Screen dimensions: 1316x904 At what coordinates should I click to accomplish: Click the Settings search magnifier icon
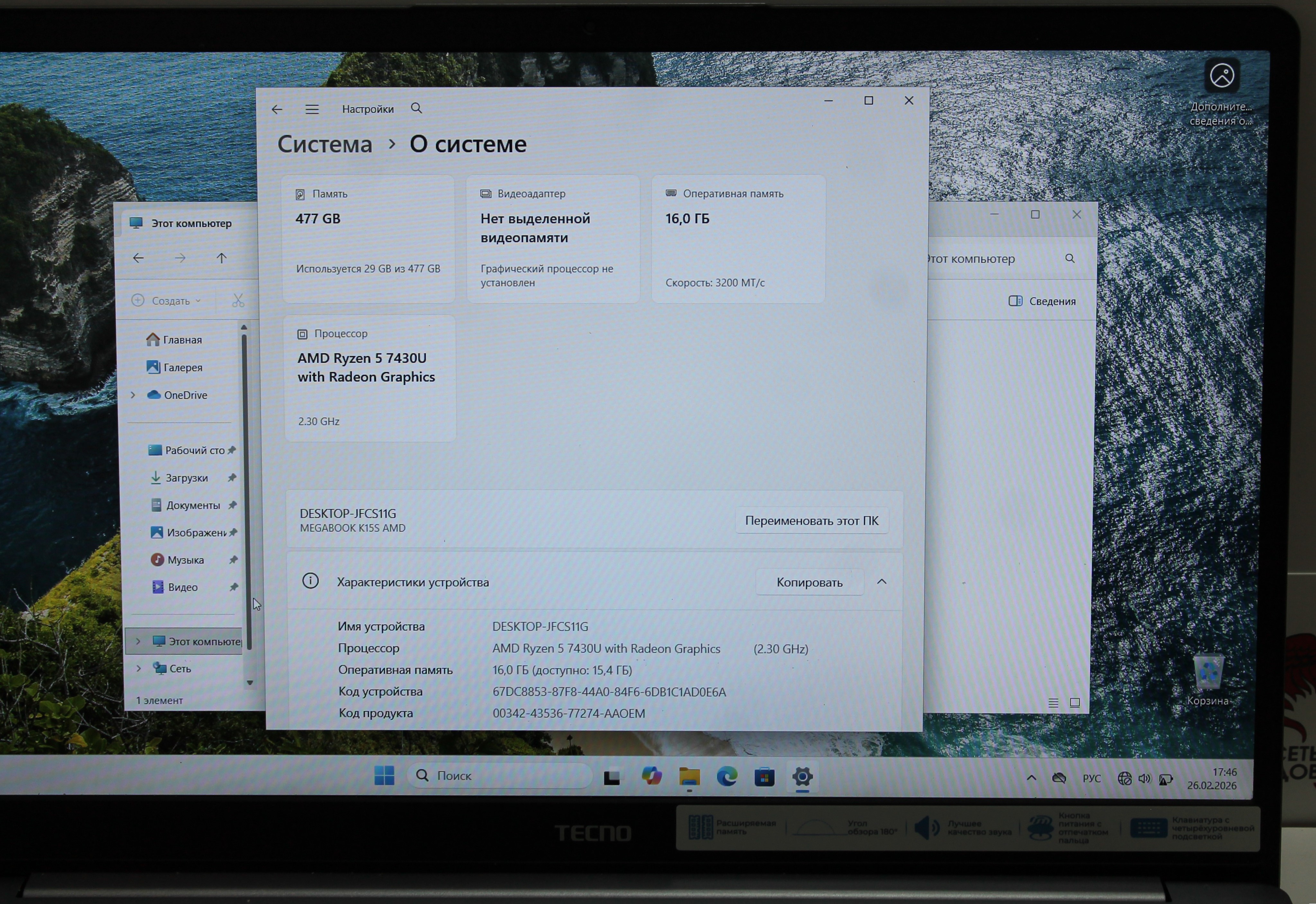click(x=416, y=108)
